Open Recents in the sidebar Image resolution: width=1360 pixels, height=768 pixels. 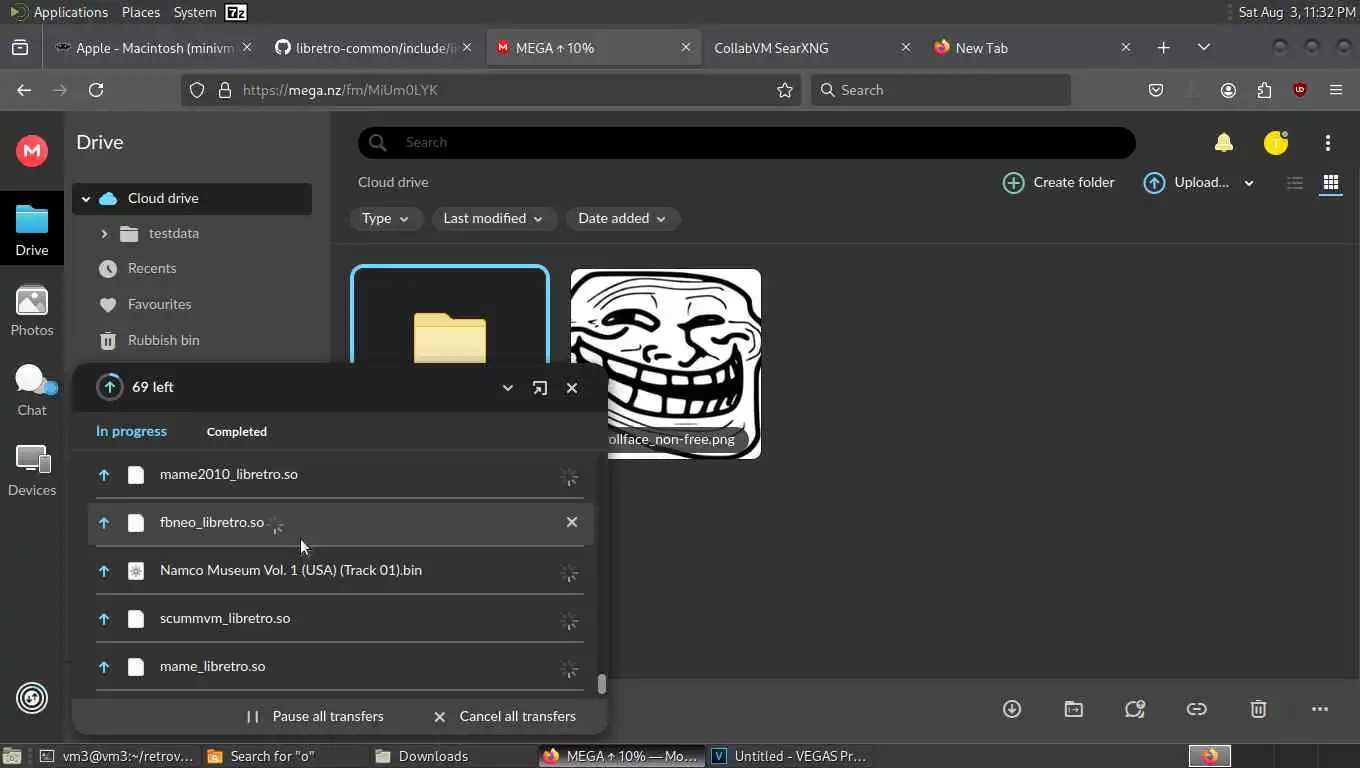click(x=152, y=269)
